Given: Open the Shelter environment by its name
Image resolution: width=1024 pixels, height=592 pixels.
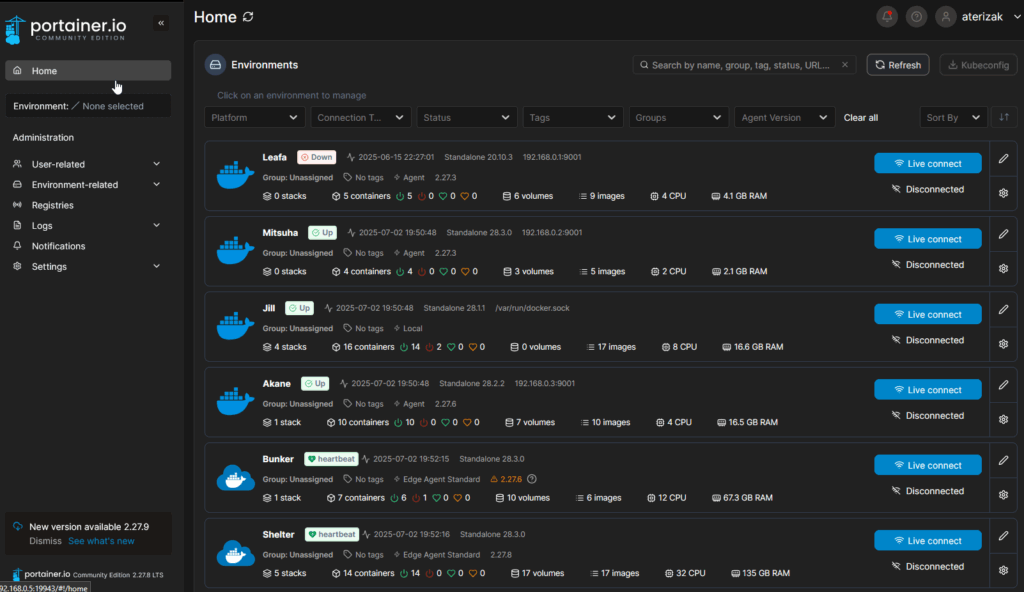Looking at the screenshot, I should point(278,534).
